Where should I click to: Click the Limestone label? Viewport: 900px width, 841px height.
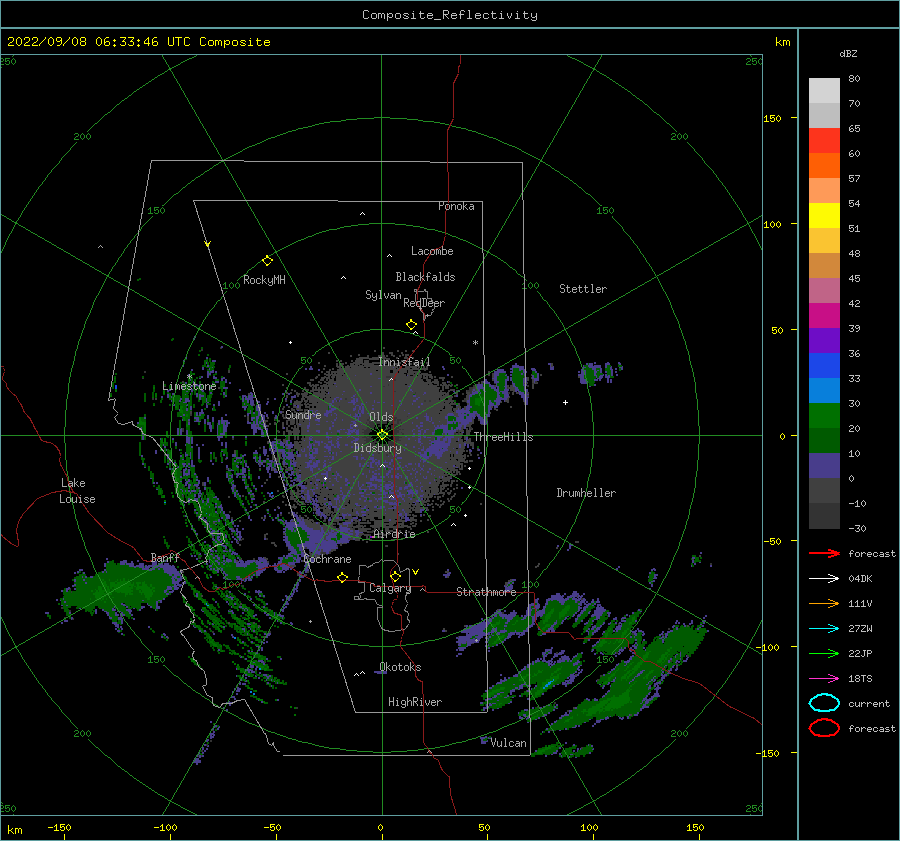[x=189, y=386]
